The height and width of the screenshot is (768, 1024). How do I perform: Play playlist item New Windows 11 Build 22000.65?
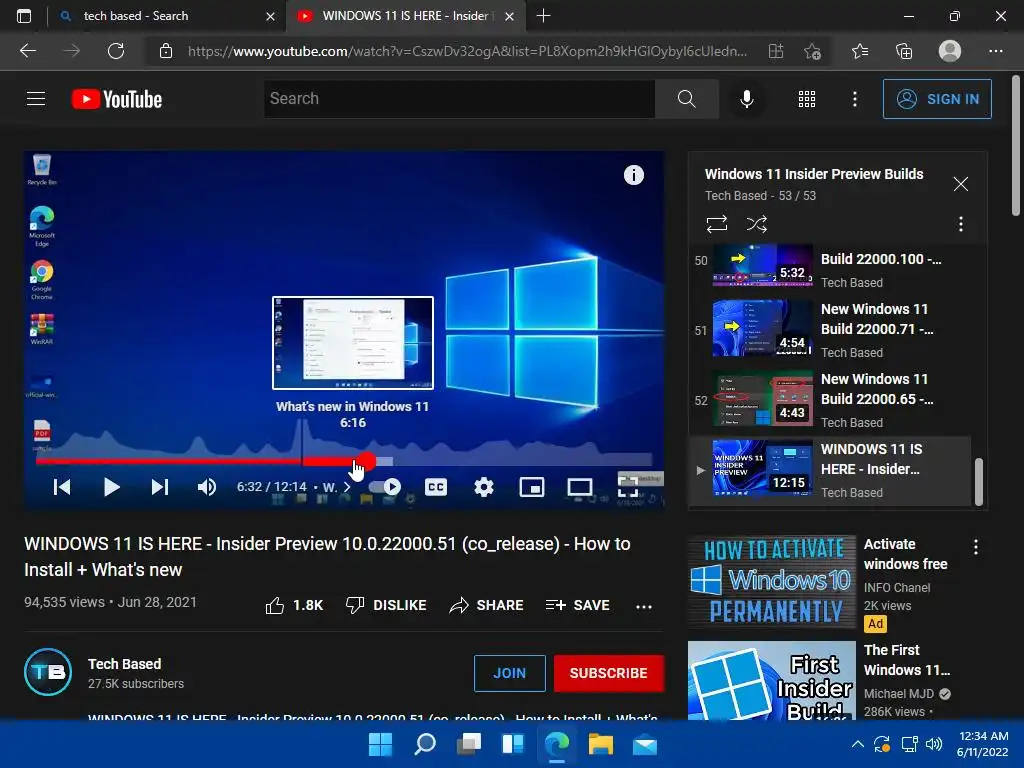click(x=830, y=400)
